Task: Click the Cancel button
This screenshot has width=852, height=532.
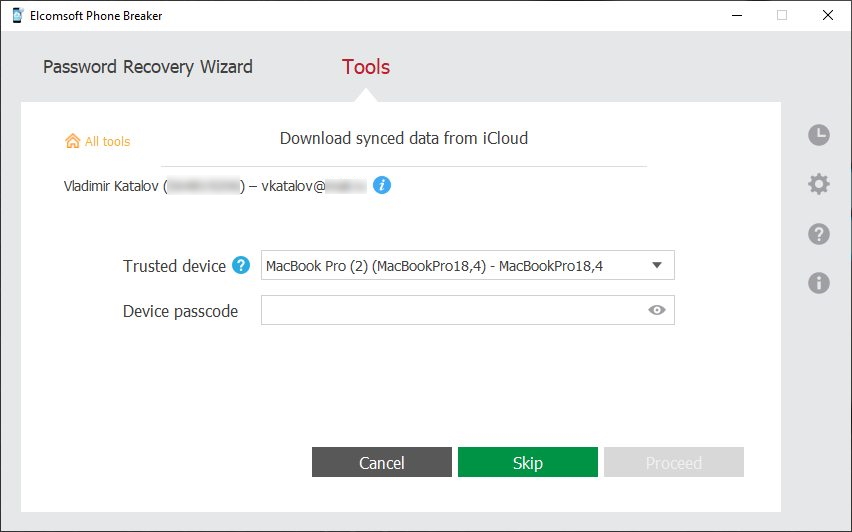Action: click(381, 462)
